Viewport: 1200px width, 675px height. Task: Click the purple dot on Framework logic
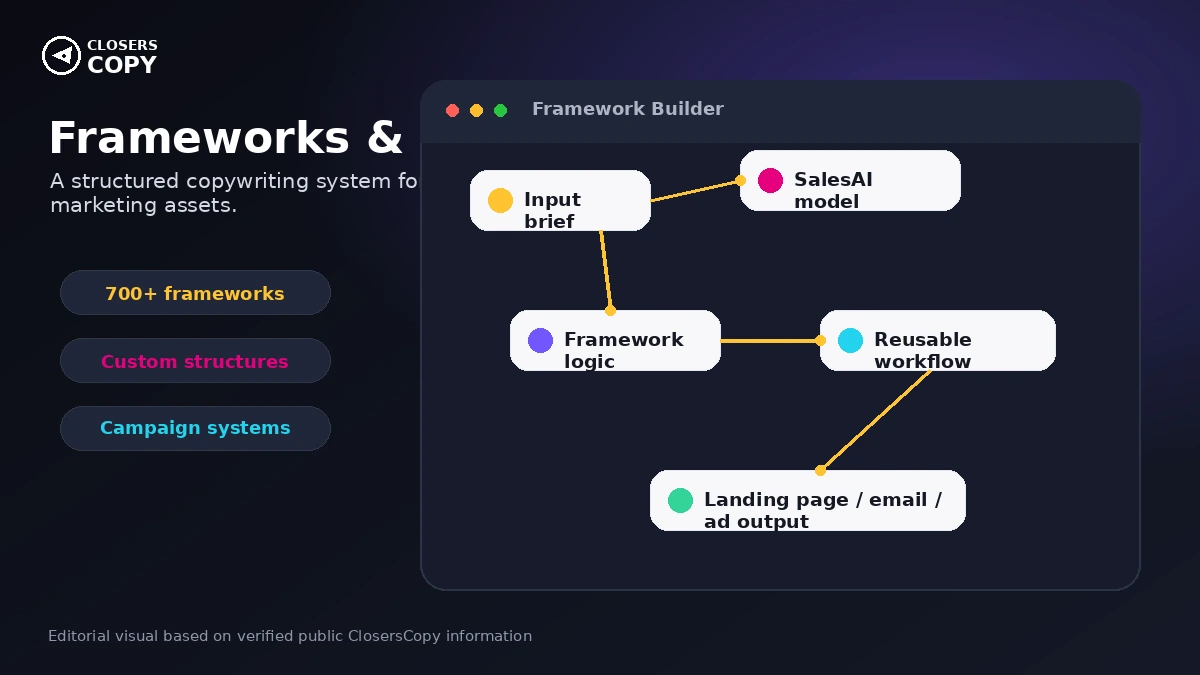[540, 340]
